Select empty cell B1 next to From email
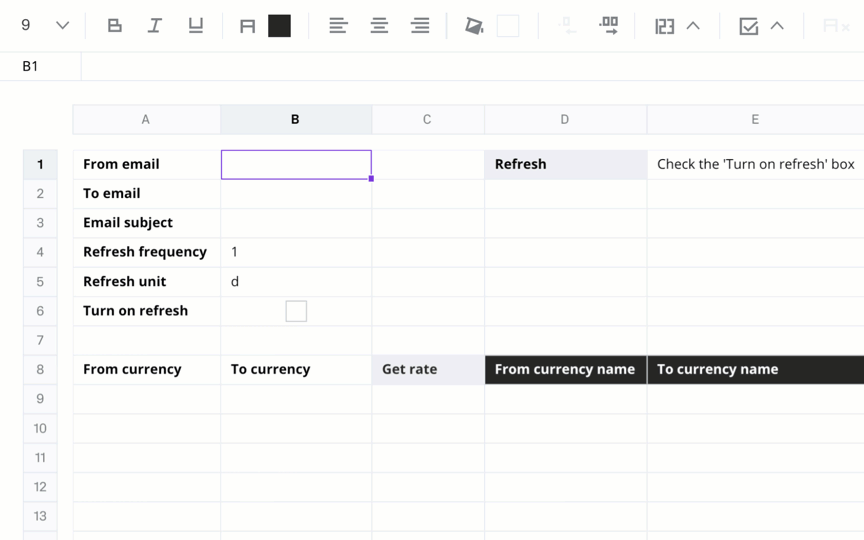Viewport: 864px width, 540px height. (296, 165)
